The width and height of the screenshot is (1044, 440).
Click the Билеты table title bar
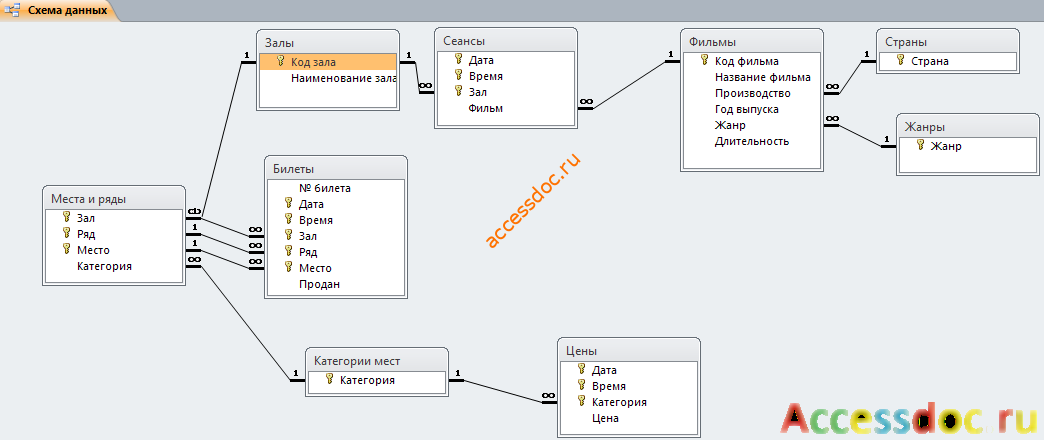pos(336,168)
